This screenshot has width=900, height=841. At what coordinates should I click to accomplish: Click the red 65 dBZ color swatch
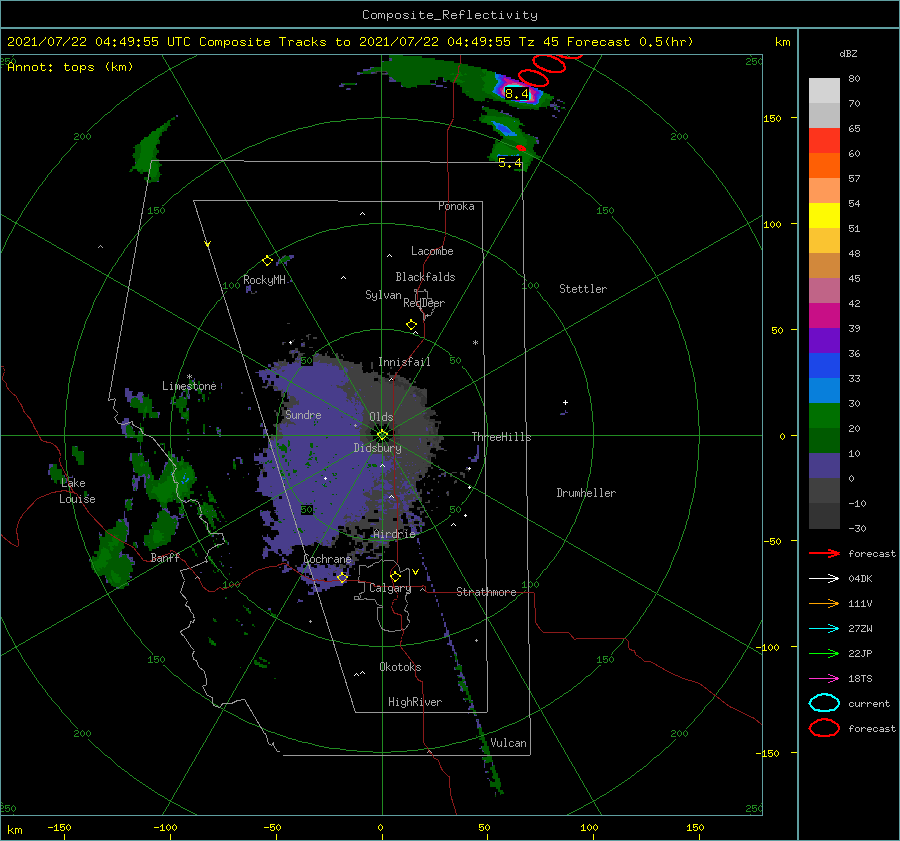[x=824, y=140]
